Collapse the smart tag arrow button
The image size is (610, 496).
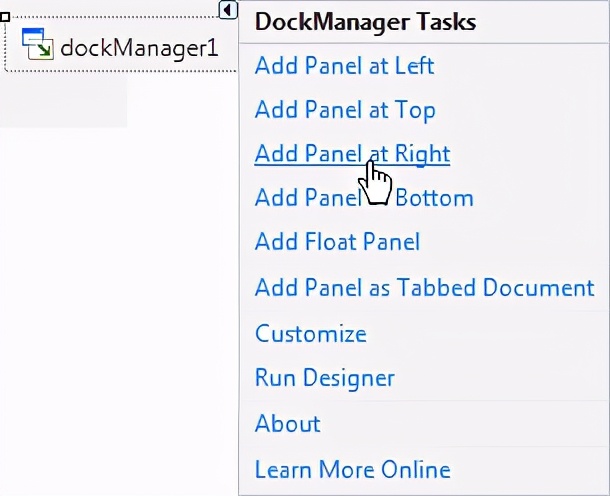tap(228, 9)
